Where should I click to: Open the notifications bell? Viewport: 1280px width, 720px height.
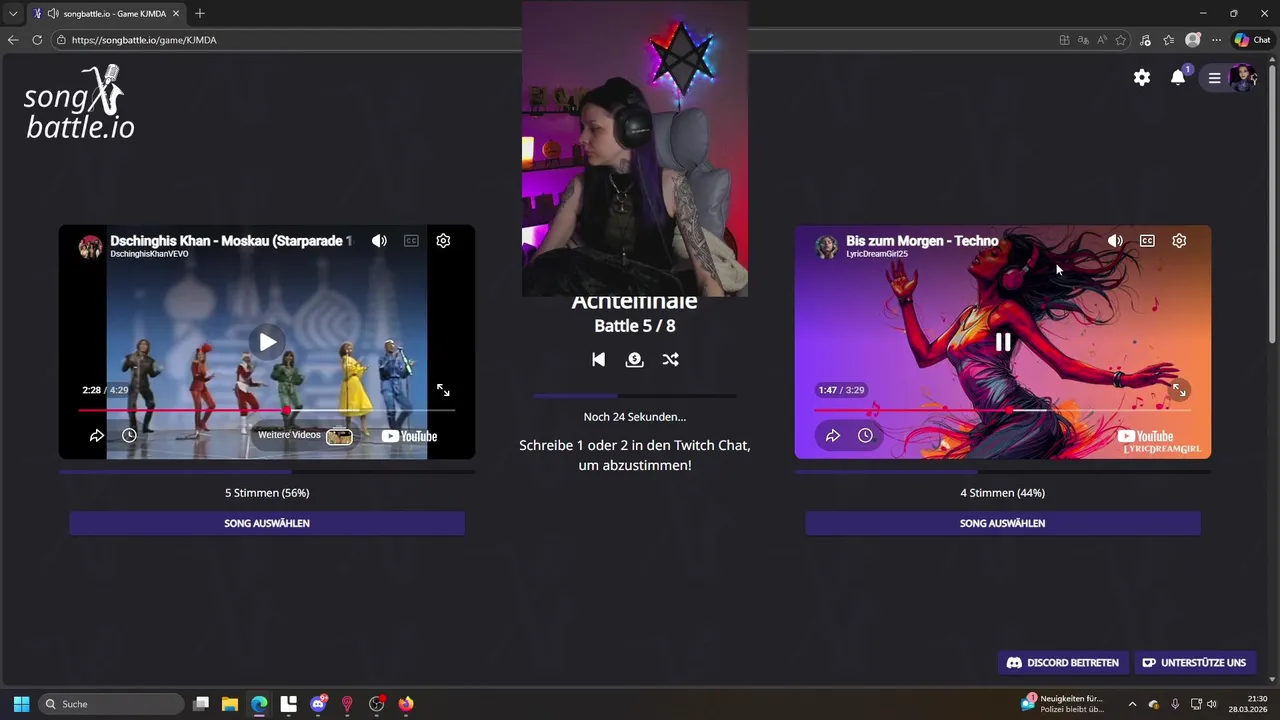pyautogui.click(x=1178, y=78)
